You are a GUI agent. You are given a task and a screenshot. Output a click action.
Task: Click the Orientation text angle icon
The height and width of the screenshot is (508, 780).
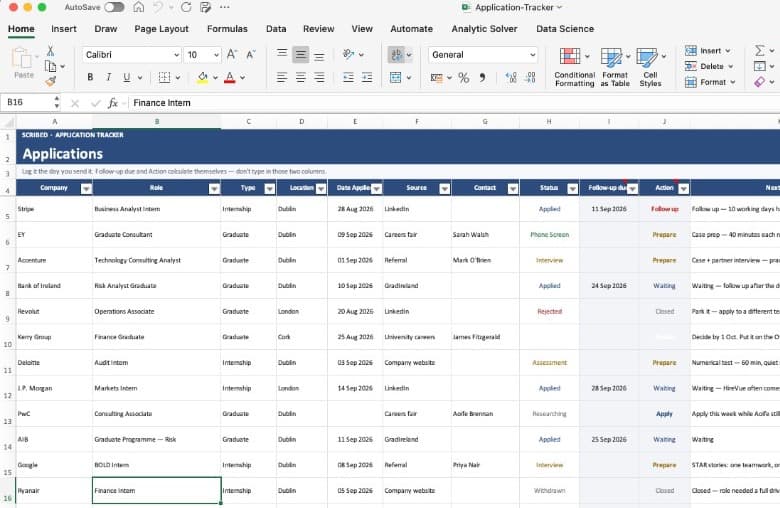pyautogui.click(x=348, y=54)
